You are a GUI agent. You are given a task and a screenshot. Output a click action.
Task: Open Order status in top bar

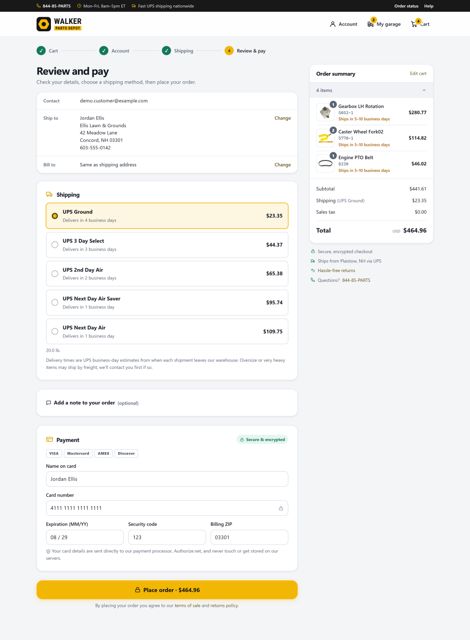406,6
